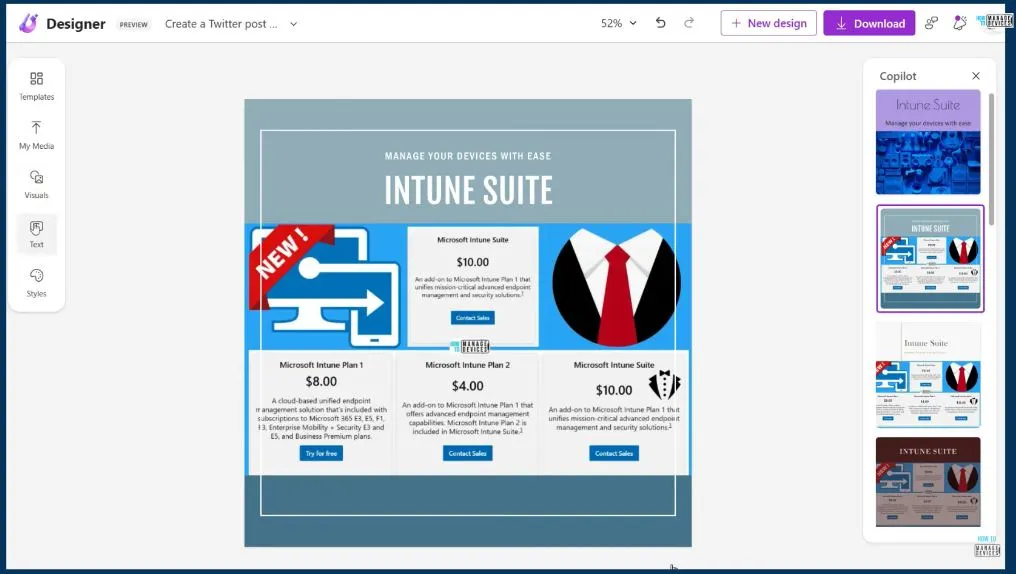
Task: Click Contact Sales under bottom Intune Suite
Action: [x=614, y=453]
